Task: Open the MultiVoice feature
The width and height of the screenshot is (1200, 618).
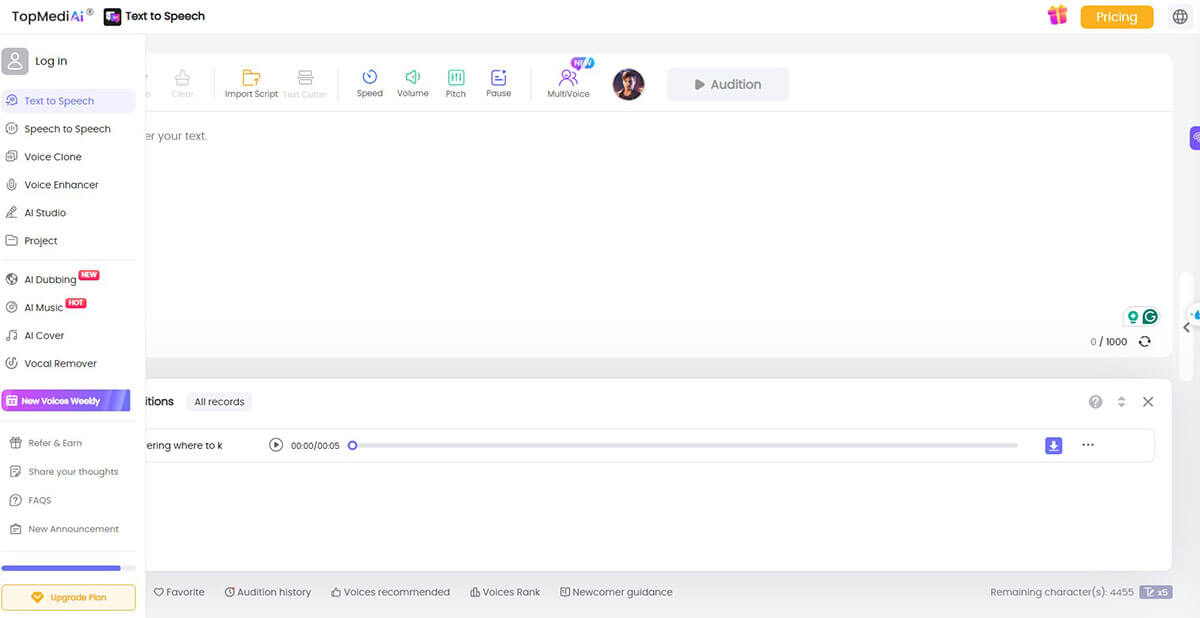Action: (x=568, y=79)
